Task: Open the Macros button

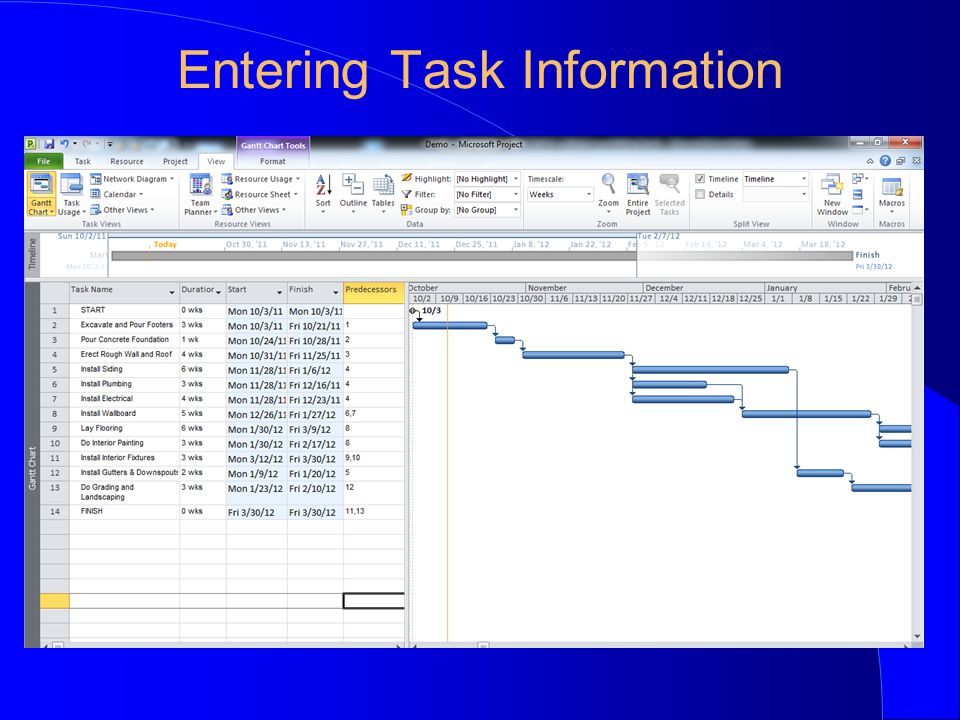Action: (891, 193)
